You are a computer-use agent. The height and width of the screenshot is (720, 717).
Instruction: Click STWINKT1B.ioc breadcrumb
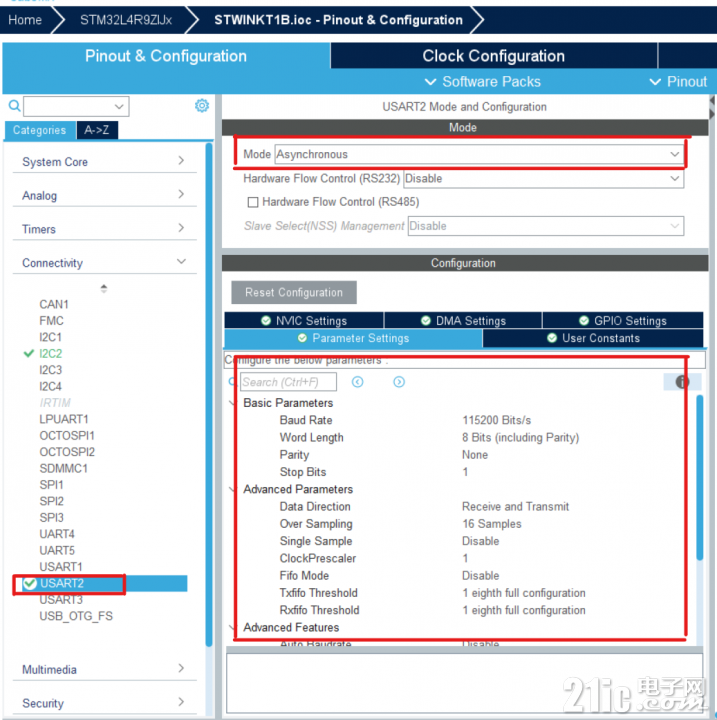[x=339, y=20]
